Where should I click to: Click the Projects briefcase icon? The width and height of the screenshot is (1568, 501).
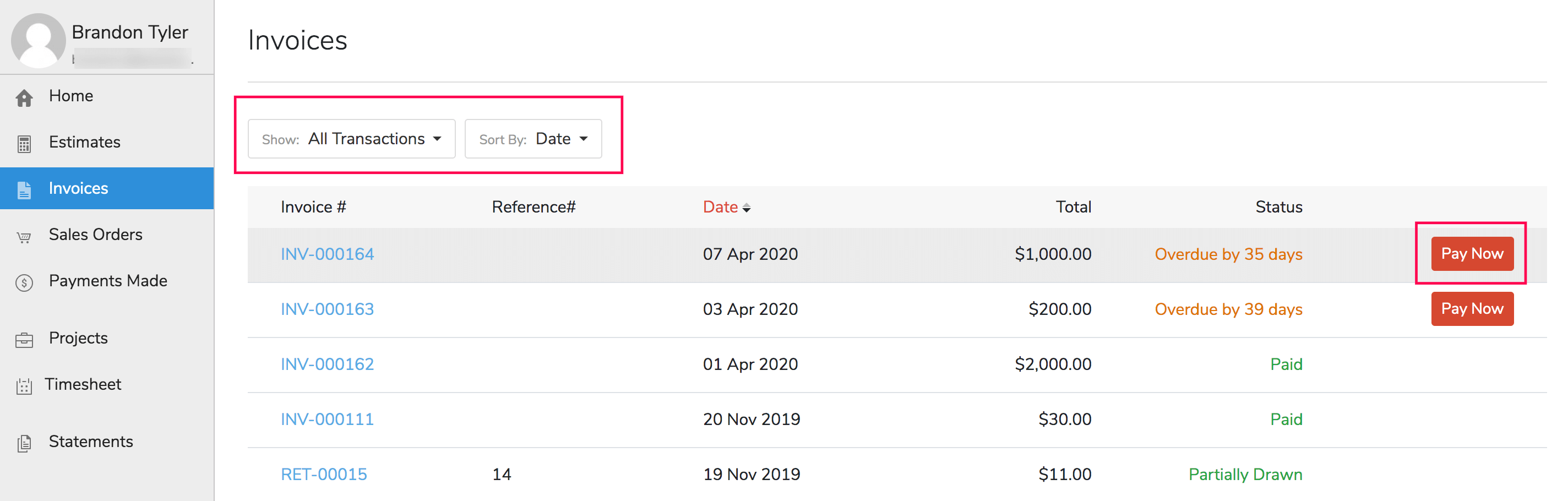(x=24, y=340)
